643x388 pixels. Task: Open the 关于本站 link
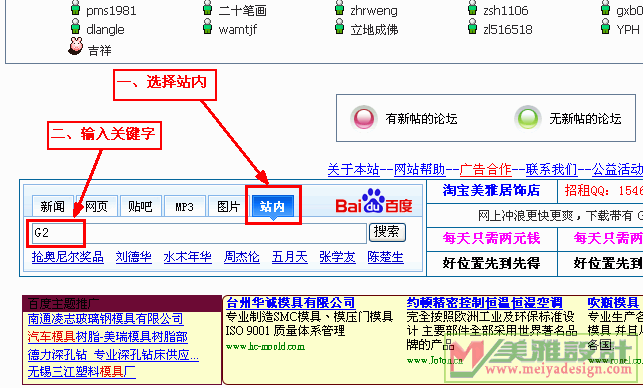coord(353,169)
